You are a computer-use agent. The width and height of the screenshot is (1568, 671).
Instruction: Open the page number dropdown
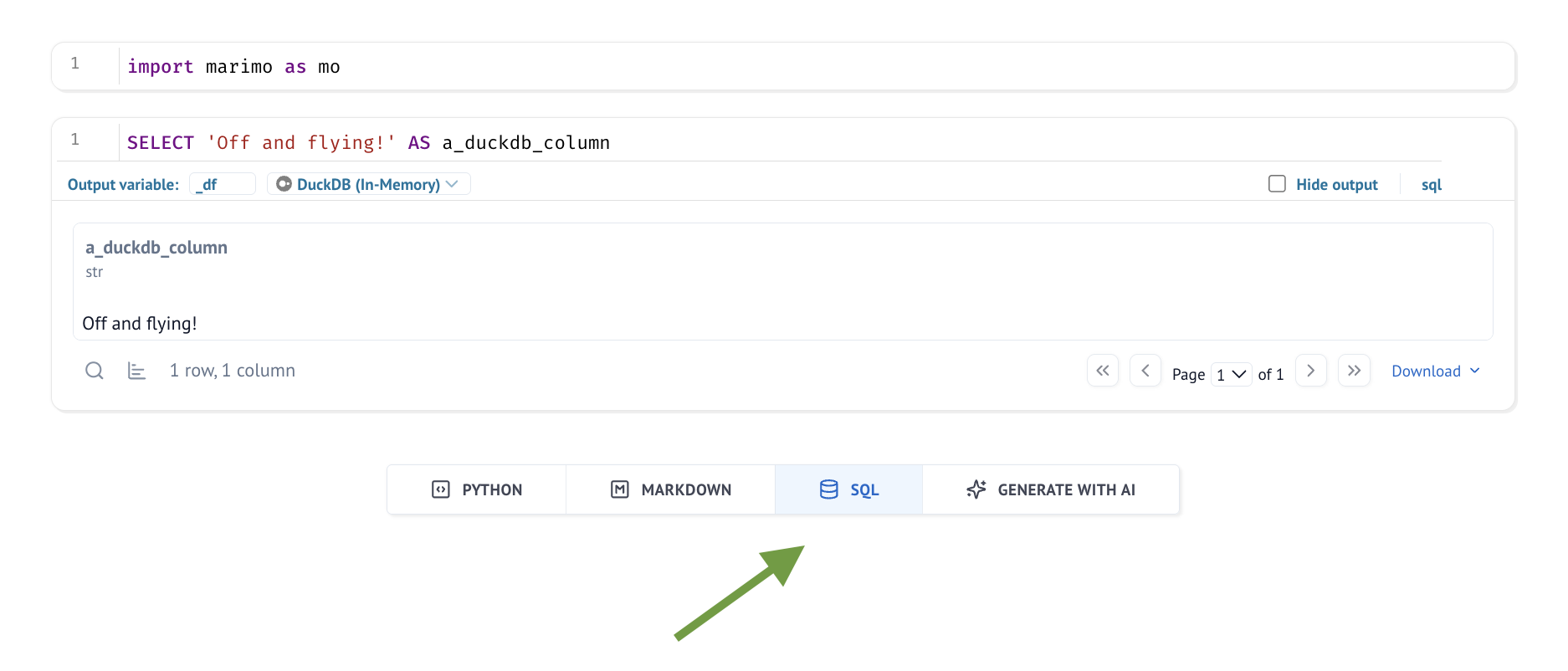pyautogui.click(x=1231, y=374)
